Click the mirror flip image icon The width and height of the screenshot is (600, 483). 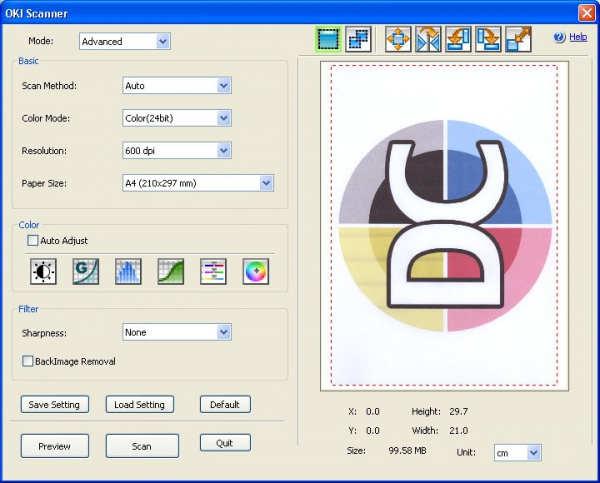(429, 39)
